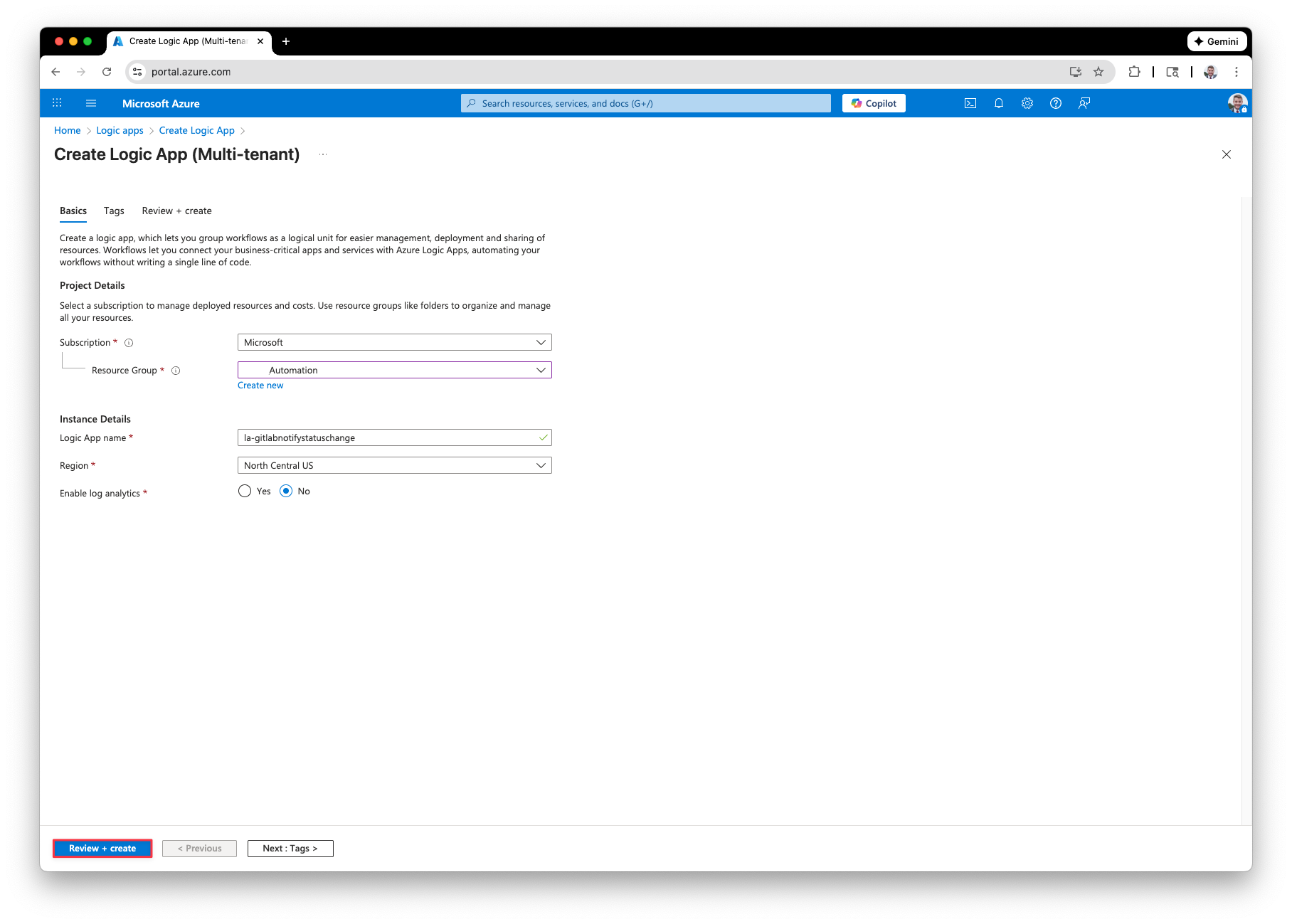Expand the Subscription dropdown
The height and width of the screenshot is (924, 1292).
394,342
